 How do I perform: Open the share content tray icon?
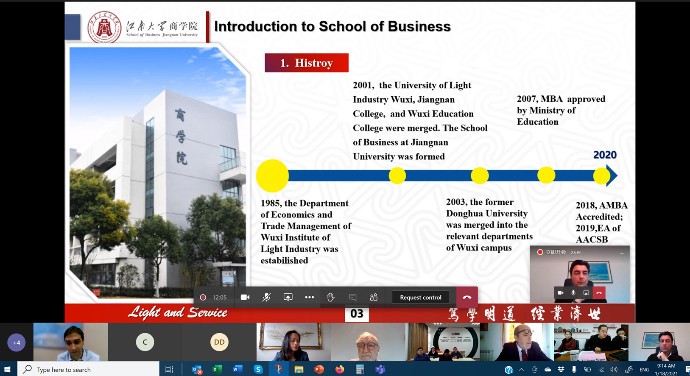(x=288, y=297)
